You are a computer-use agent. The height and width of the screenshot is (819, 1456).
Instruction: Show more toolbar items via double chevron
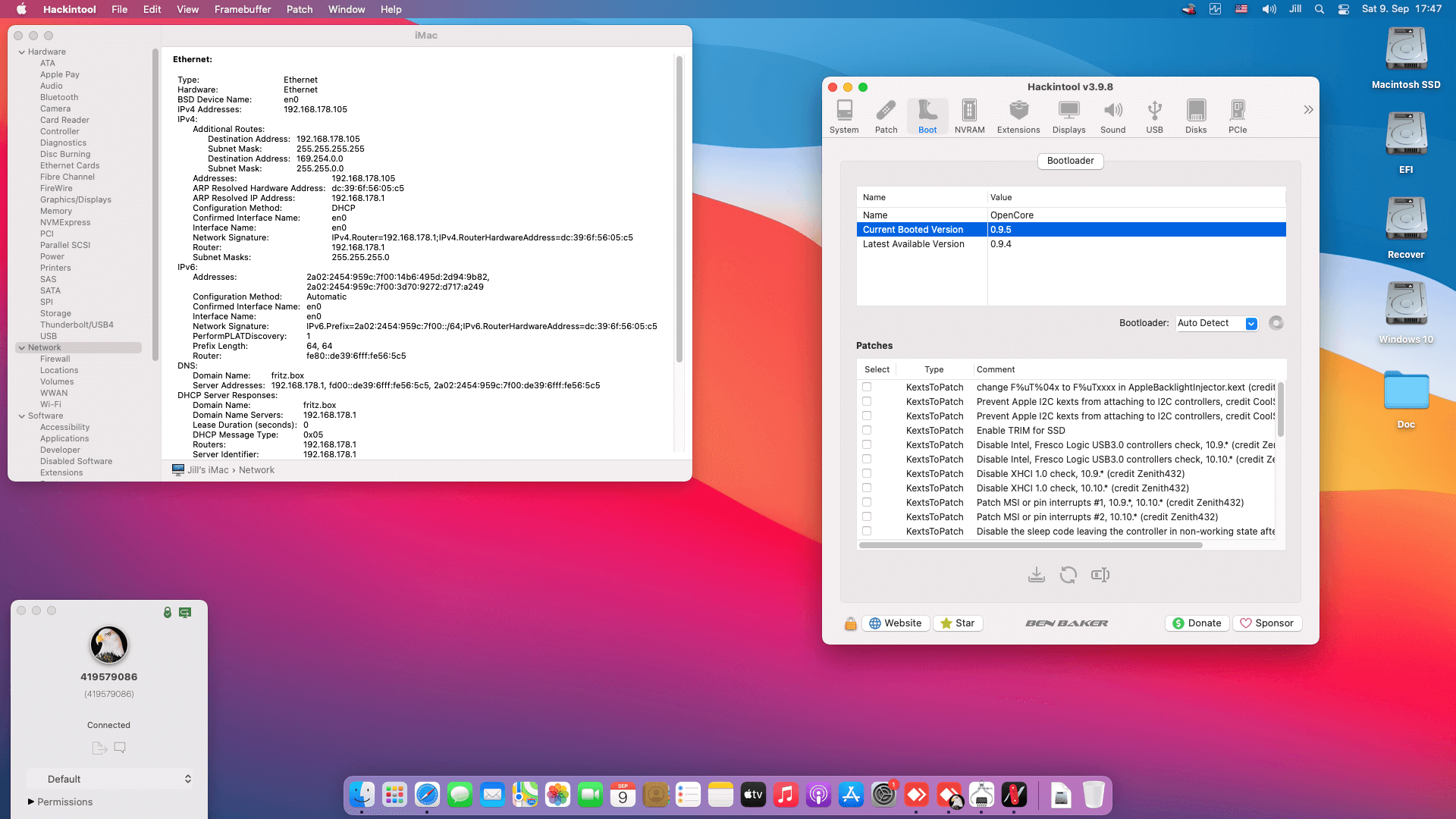point(1308,110)
